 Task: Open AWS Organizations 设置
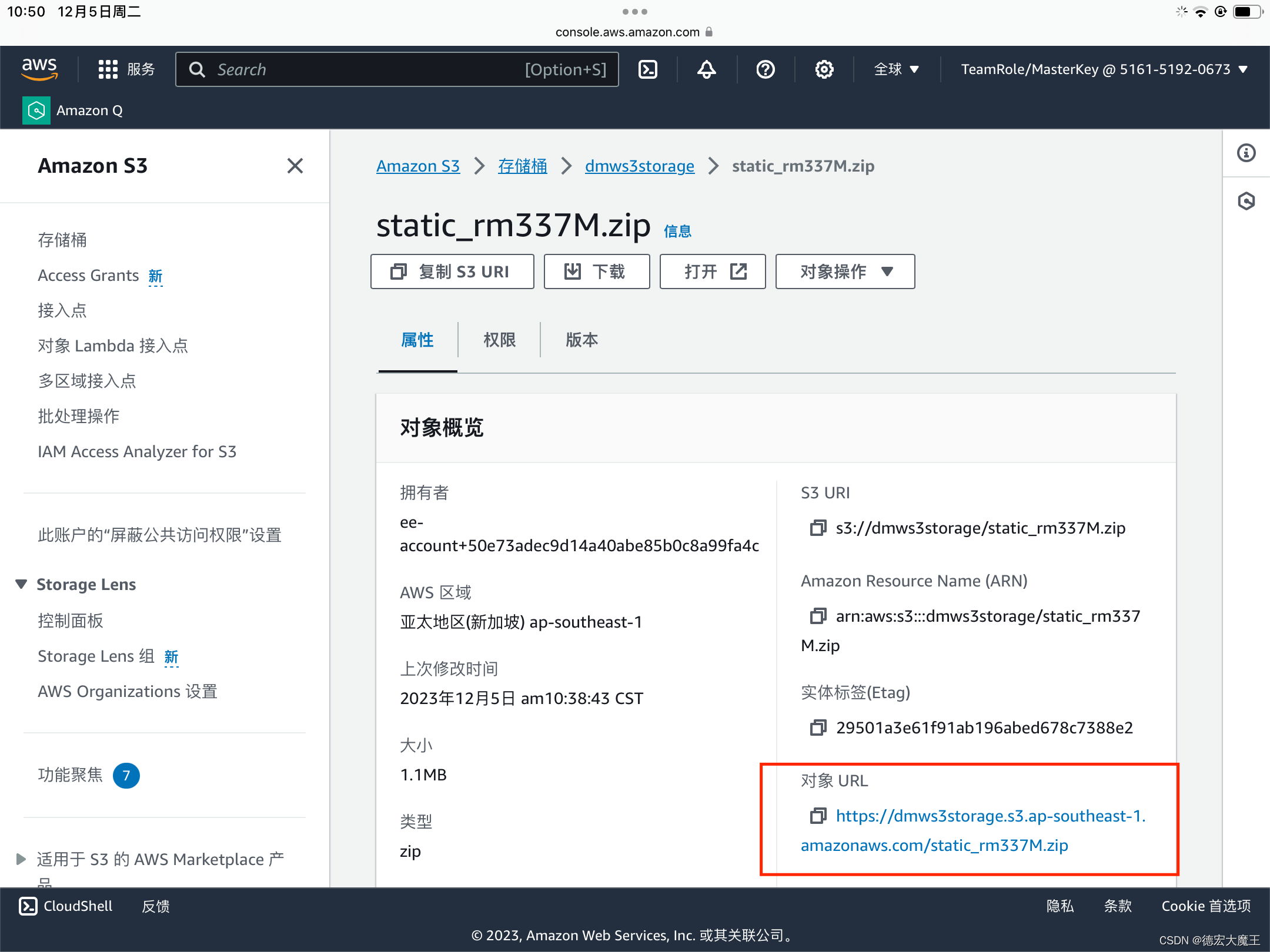click(x=128, y=691)
